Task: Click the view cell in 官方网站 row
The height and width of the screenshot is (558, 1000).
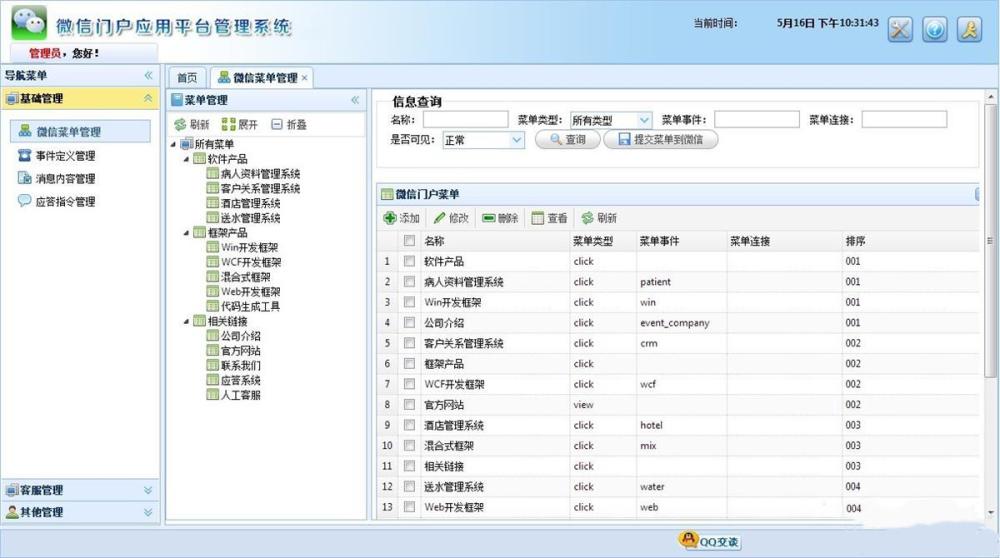Action: 583,404
